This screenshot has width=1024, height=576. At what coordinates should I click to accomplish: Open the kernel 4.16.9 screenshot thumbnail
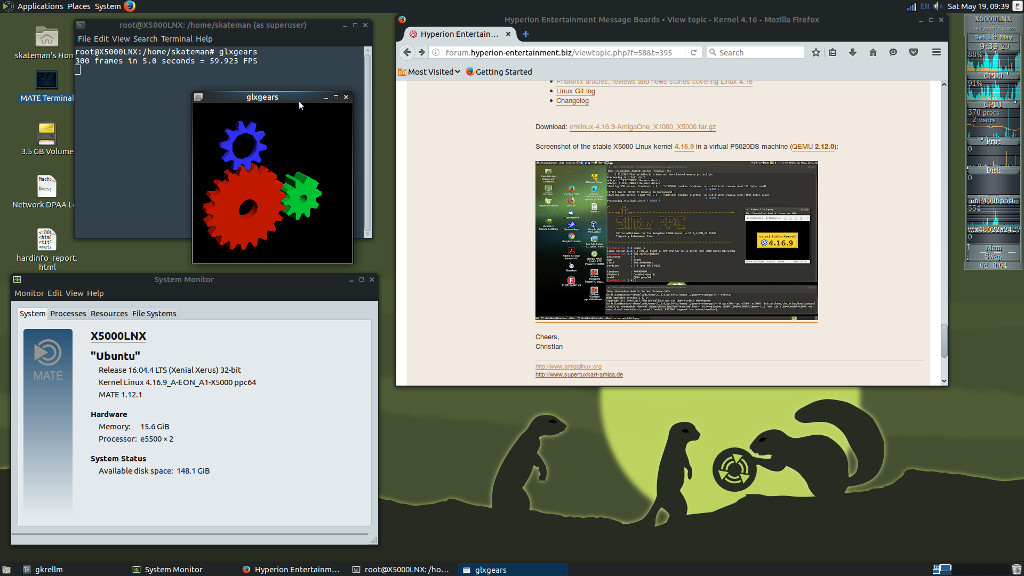coord(677,240)
